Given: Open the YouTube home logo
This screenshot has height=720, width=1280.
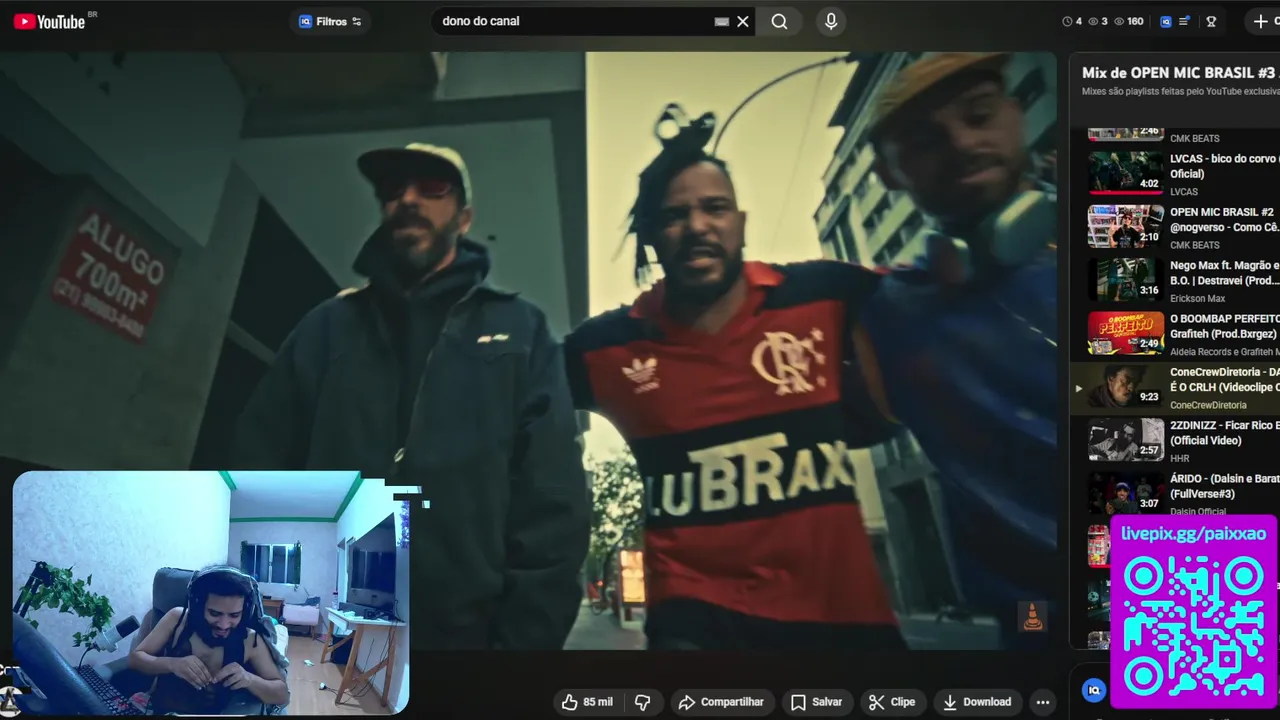Looking at the screenshot, I should coord(50,21).
